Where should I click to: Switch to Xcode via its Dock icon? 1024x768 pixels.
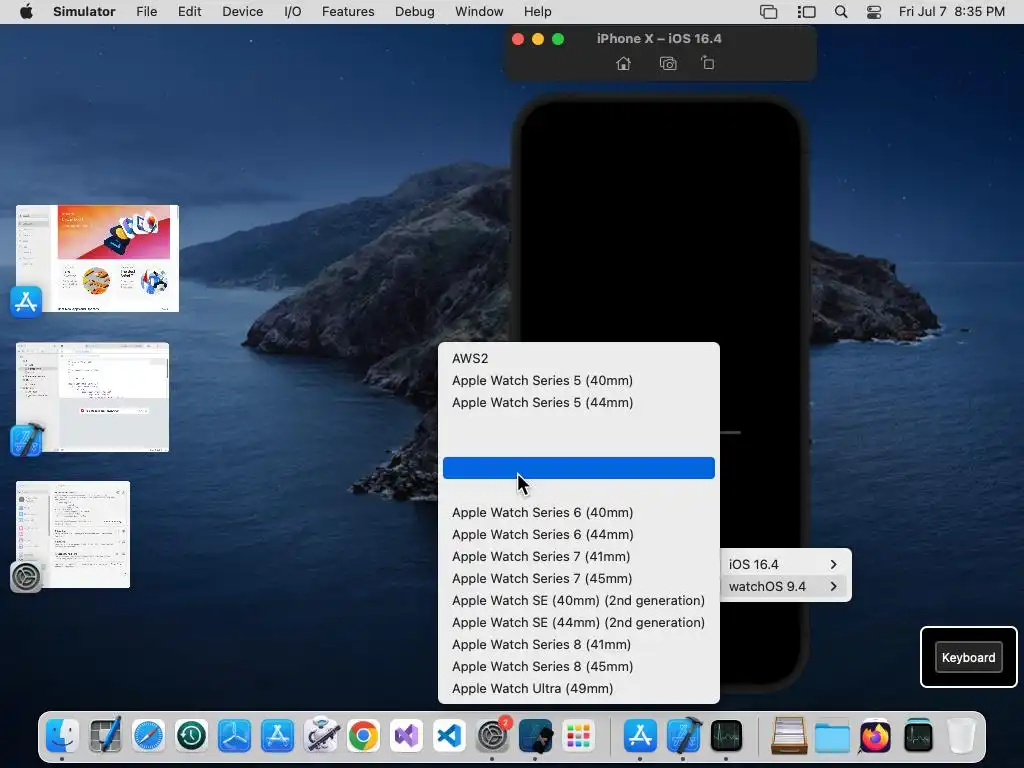click(683, 735)
